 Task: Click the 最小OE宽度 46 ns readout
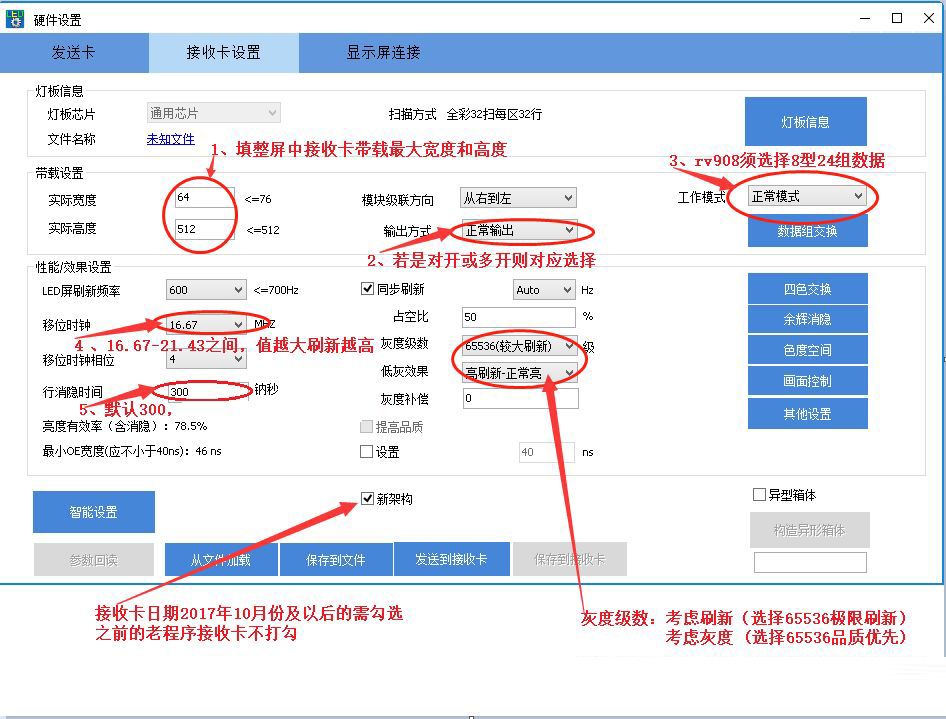[x=132, y=451]
